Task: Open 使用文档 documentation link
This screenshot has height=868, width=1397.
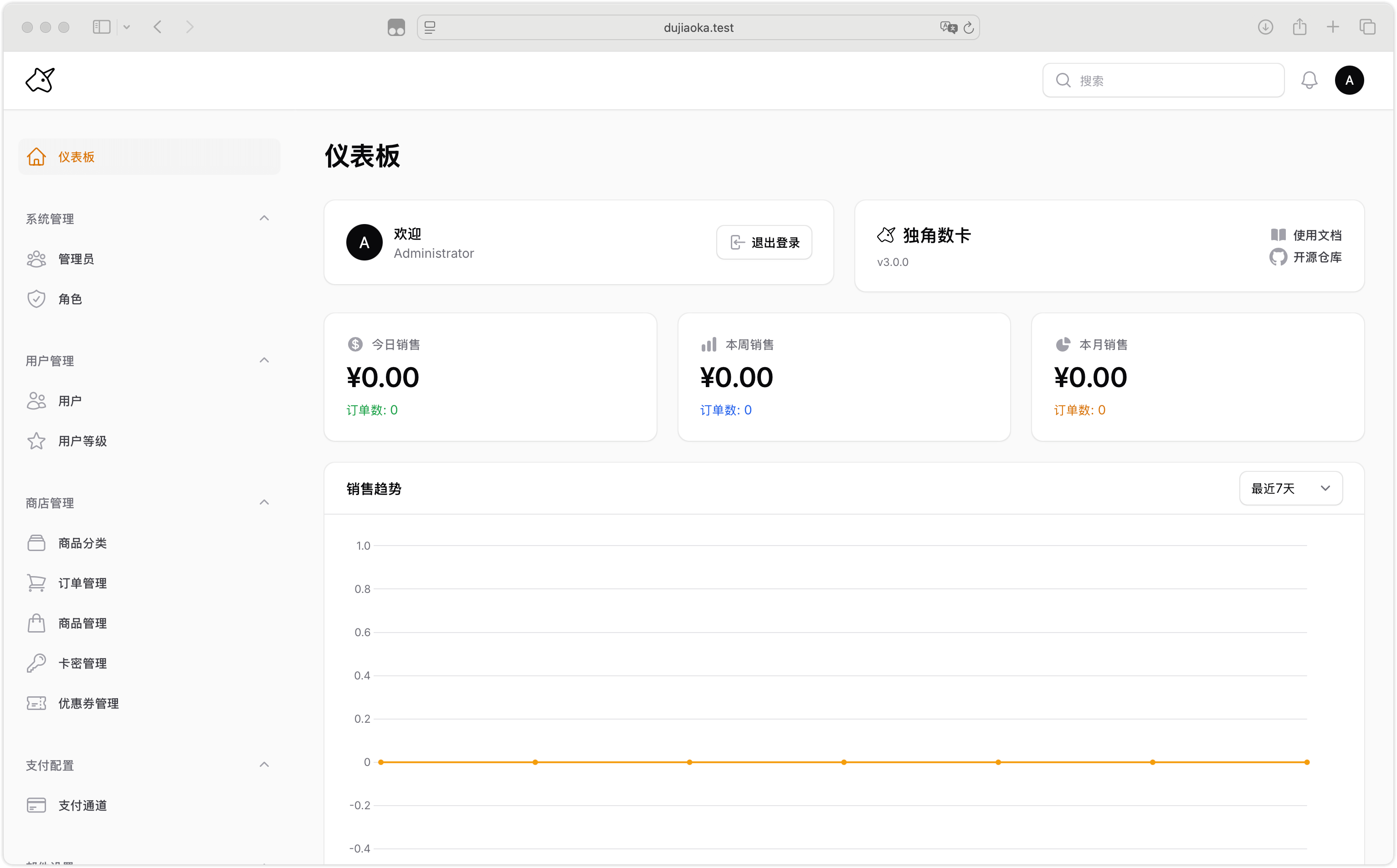Action: pyautogui.click(x=1317, y=235)
